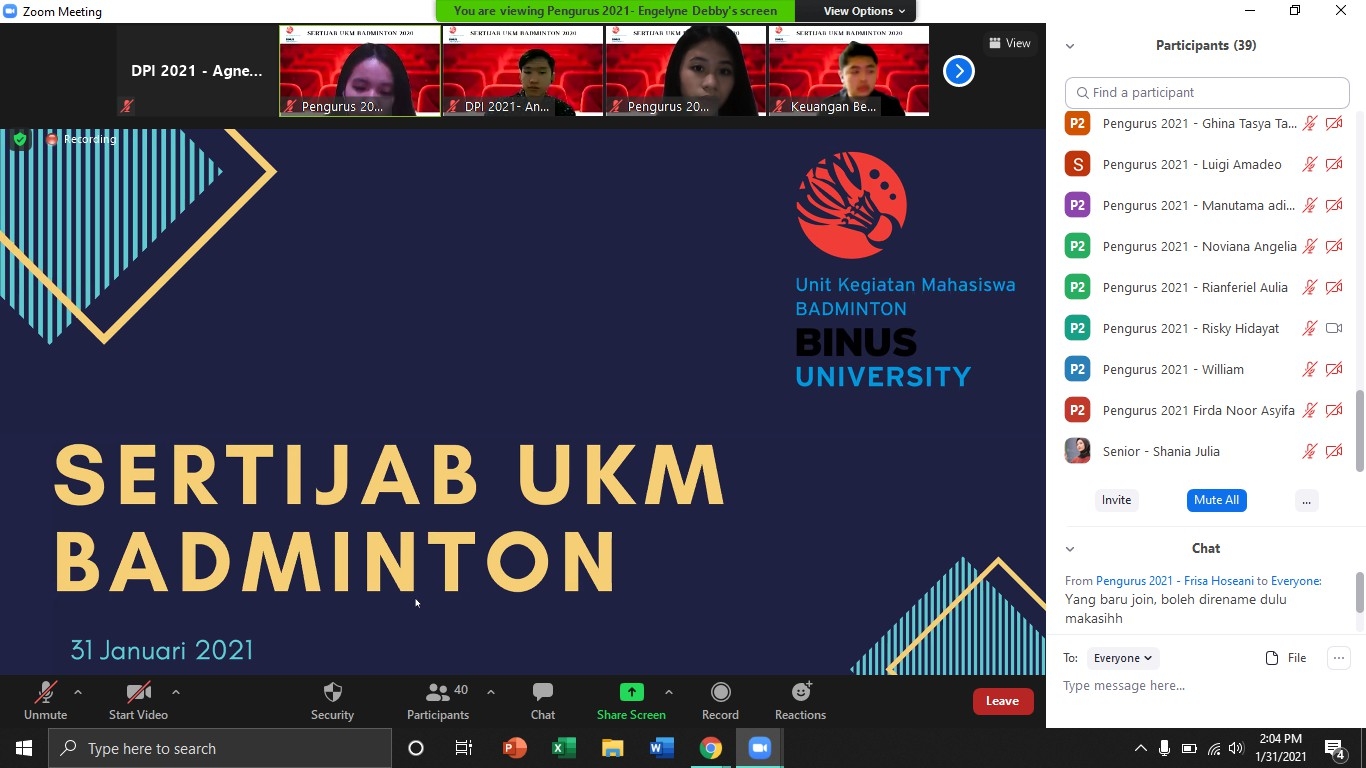This screenshot has width=1366, height=768.
Task: Open Windows notification center icon
Action: (1335, 748)
